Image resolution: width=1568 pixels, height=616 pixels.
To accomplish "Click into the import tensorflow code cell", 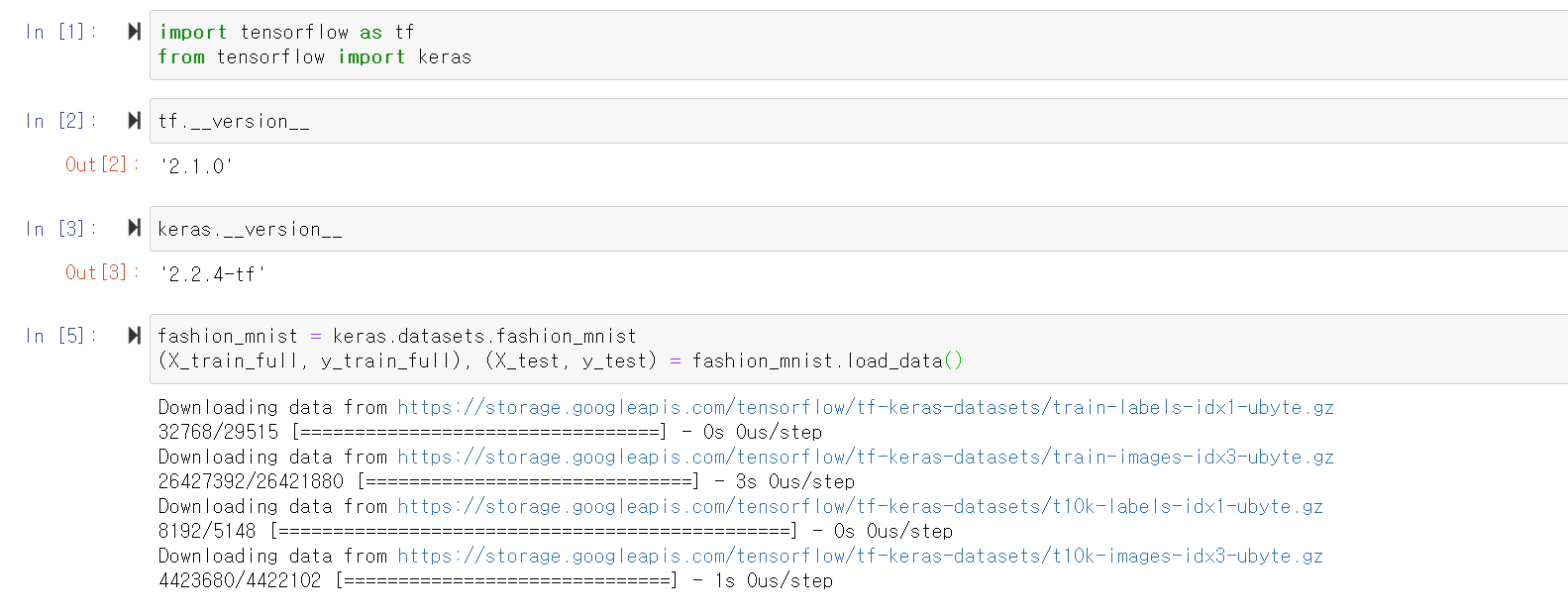I will (859, 45).
